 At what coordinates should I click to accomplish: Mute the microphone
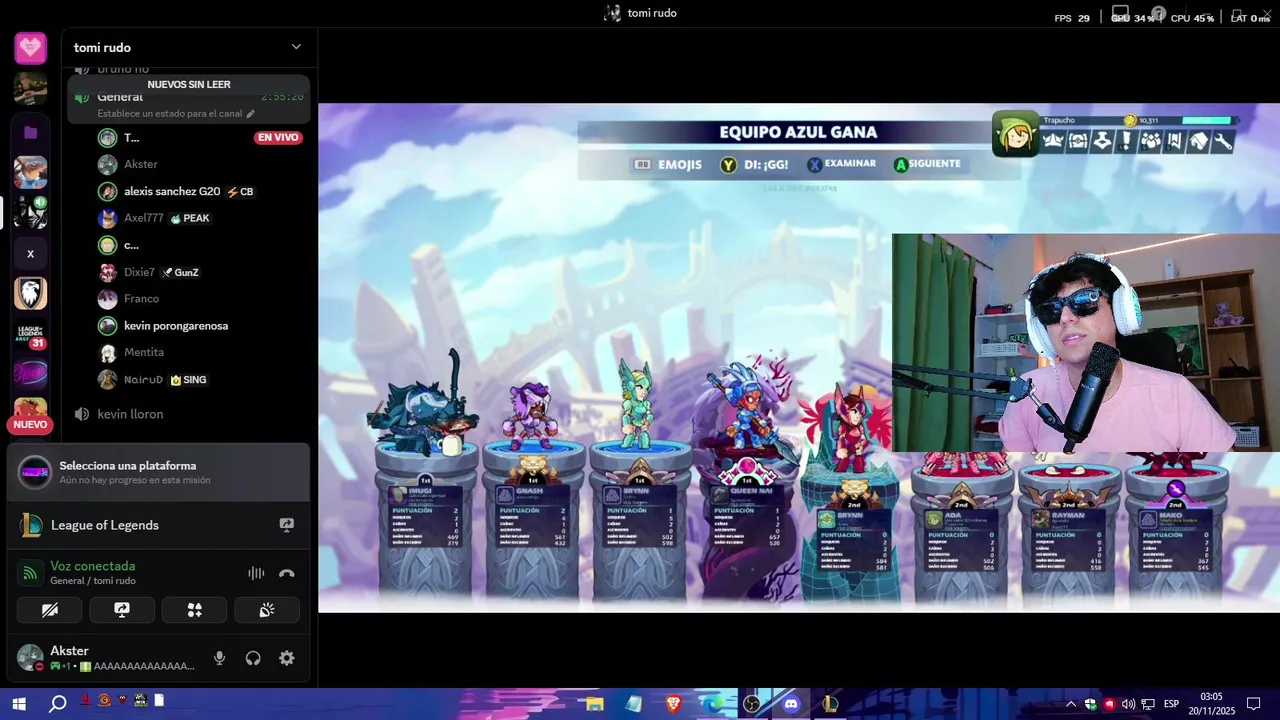pos(220,658)
